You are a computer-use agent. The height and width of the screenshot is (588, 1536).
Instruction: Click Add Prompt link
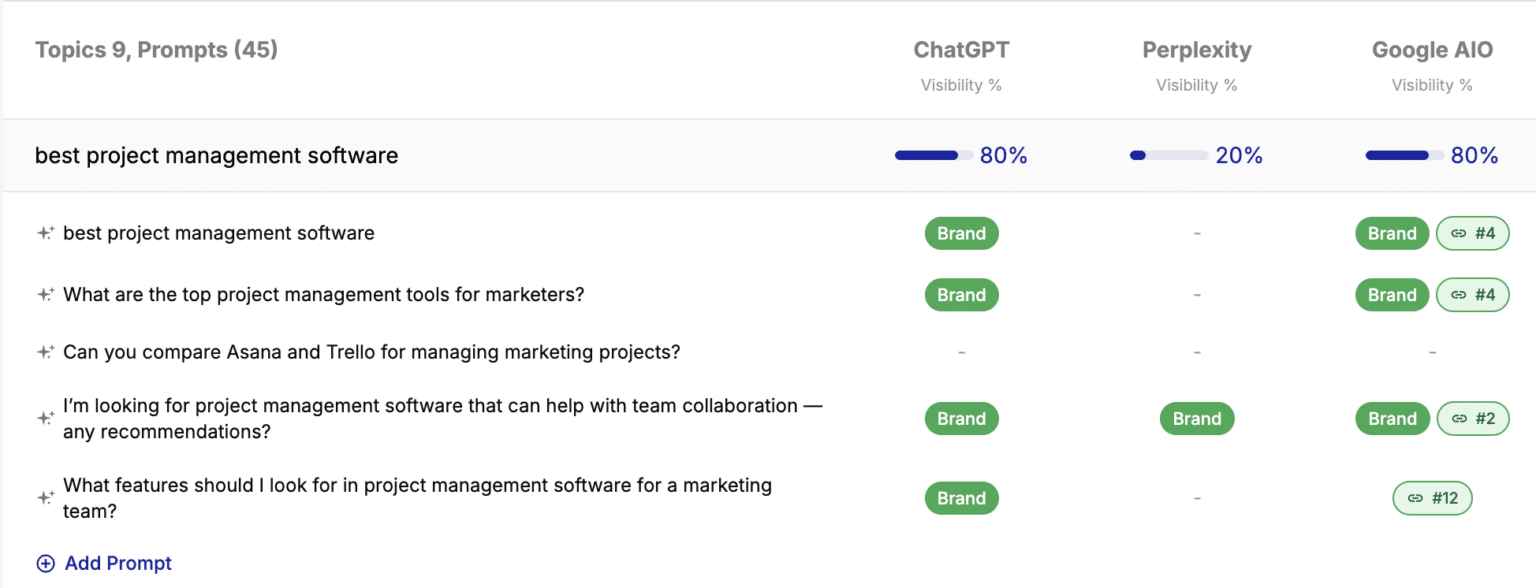[x=118, y=563]
